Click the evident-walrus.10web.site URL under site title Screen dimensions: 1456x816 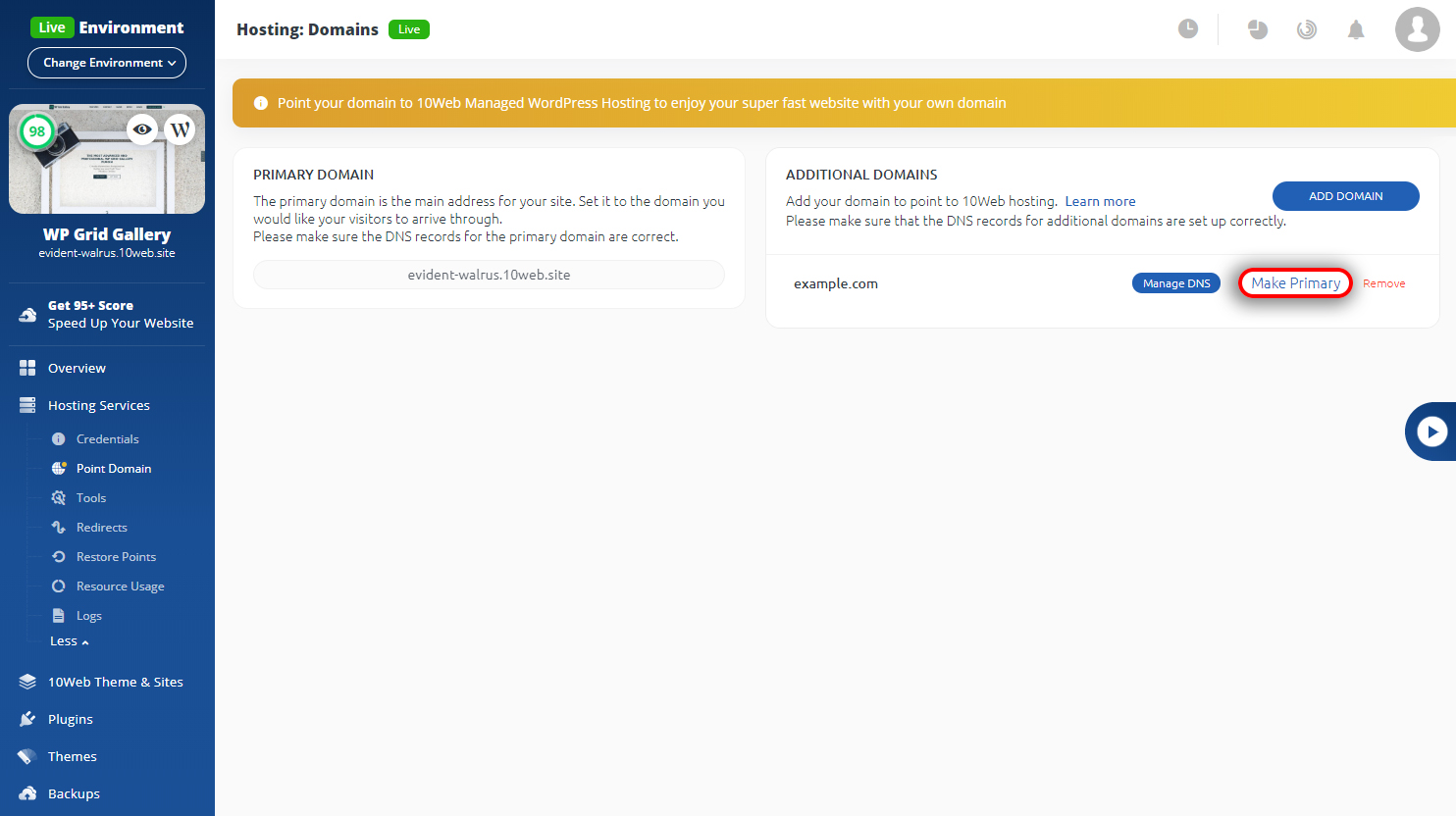pyautogui.click(x=107, y=253)
